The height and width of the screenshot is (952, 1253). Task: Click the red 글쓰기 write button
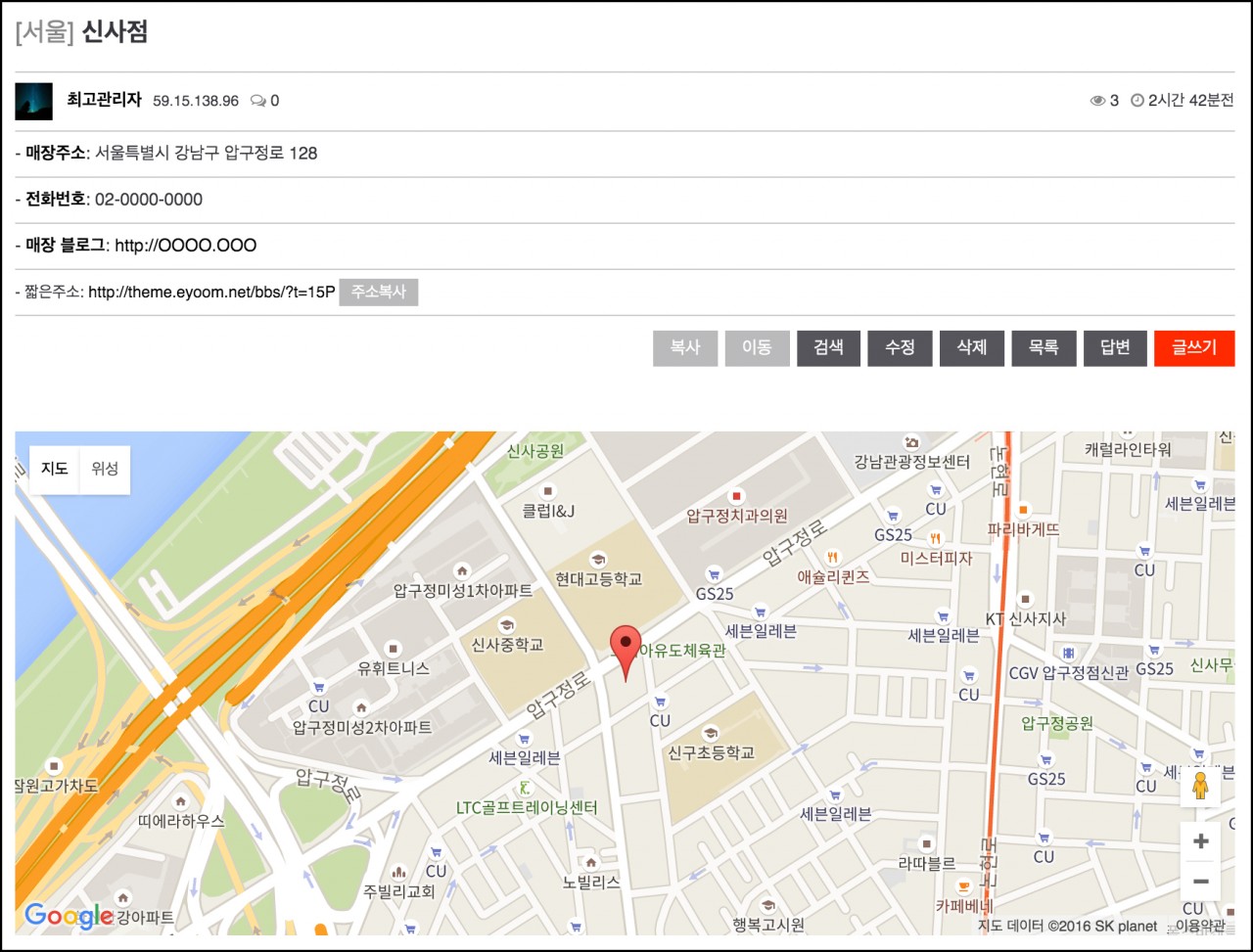[x=1194, y=348]
